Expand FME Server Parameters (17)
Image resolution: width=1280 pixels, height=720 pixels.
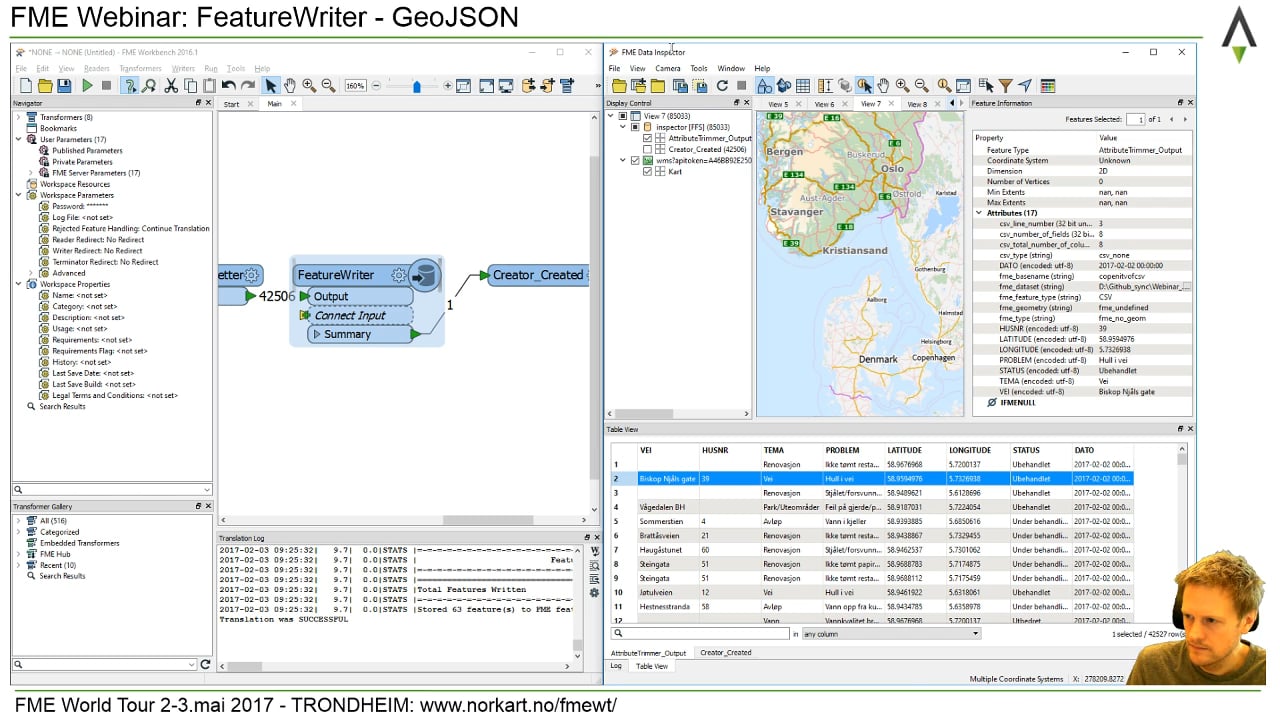click(30, 173)
